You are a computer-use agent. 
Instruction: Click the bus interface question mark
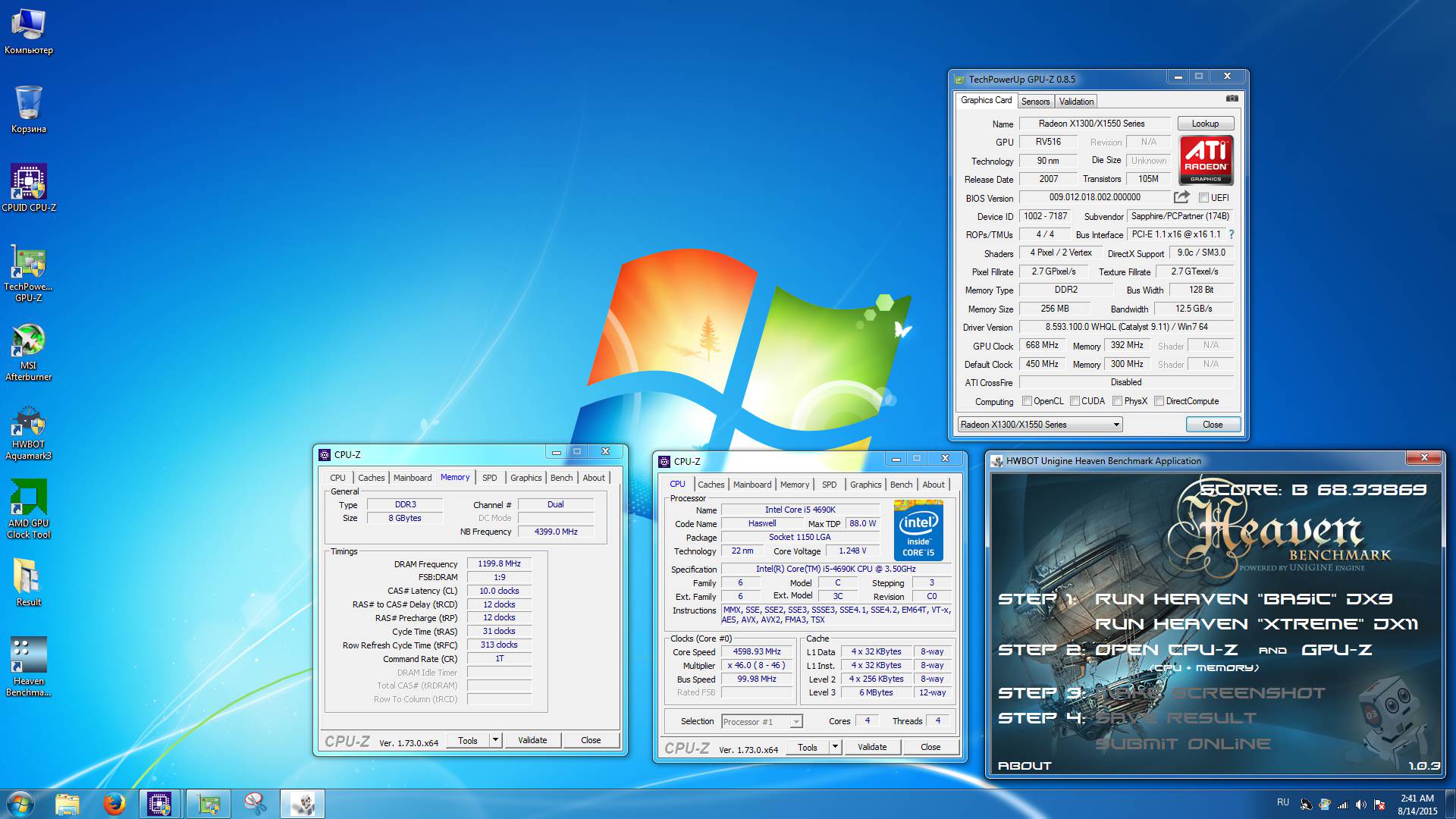[x=1232, y=234]
